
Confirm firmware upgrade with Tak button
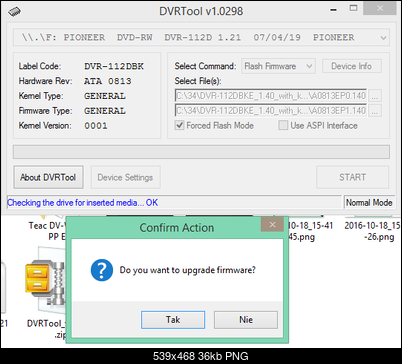pos(173,320)
